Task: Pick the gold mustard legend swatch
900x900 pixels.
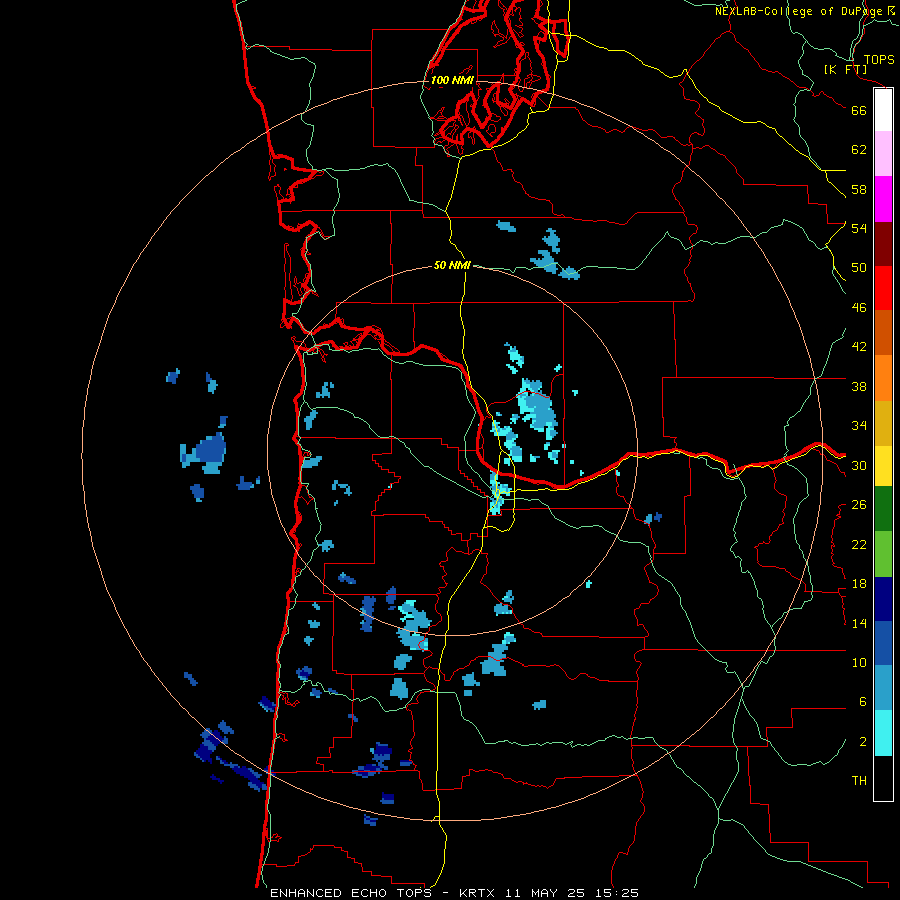Action: tap(883, 424)
